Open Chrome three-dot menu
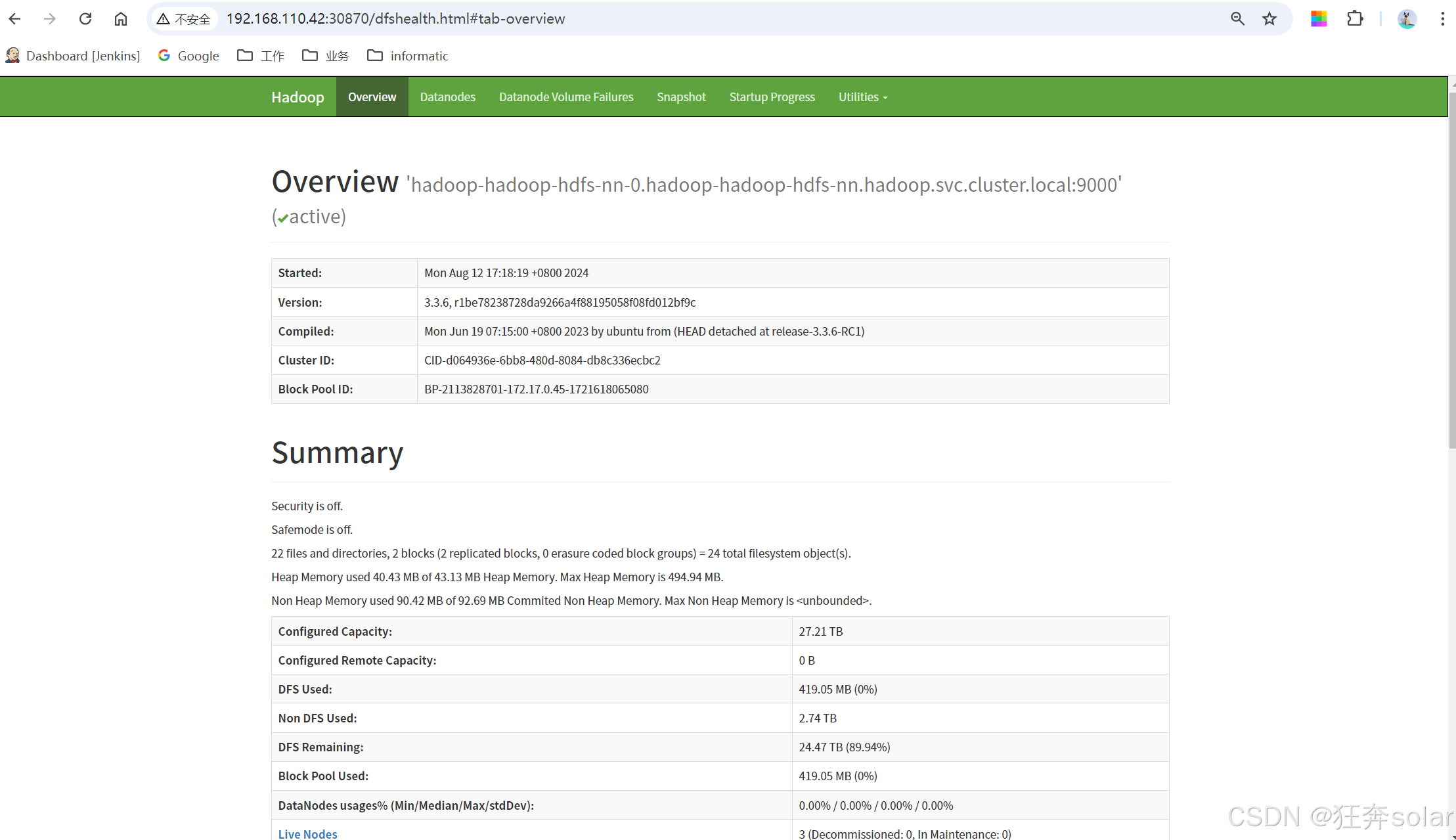1456x840 pixels. (x=1442, y=18)
